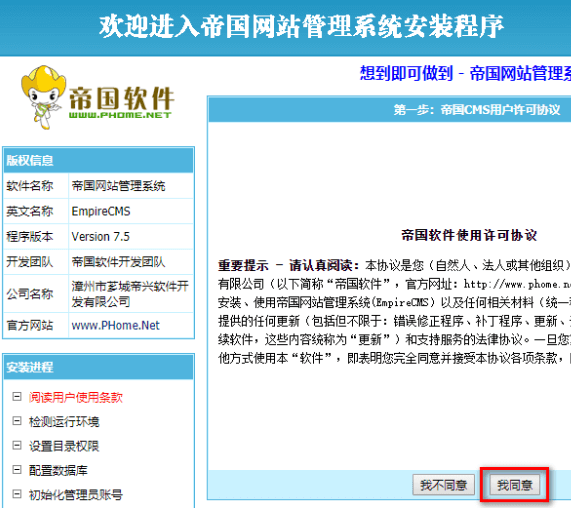Click the EmpireCMS English name cell
Screen dimensions: 571x508
[x=131, y=211]
